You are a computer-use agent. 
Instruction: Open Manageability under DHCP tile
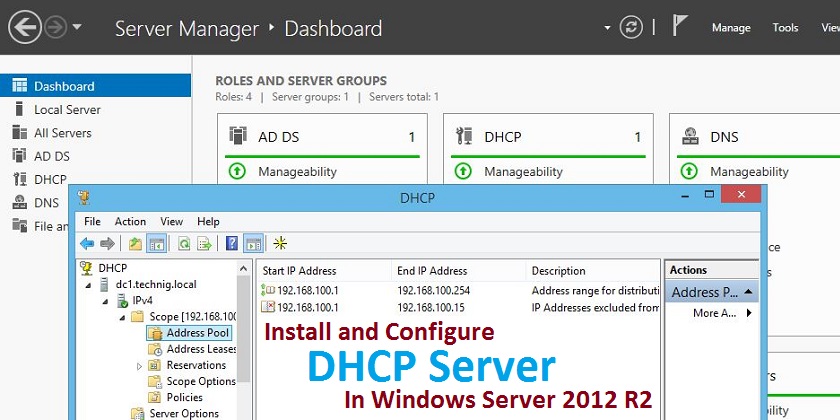(523, 172)
